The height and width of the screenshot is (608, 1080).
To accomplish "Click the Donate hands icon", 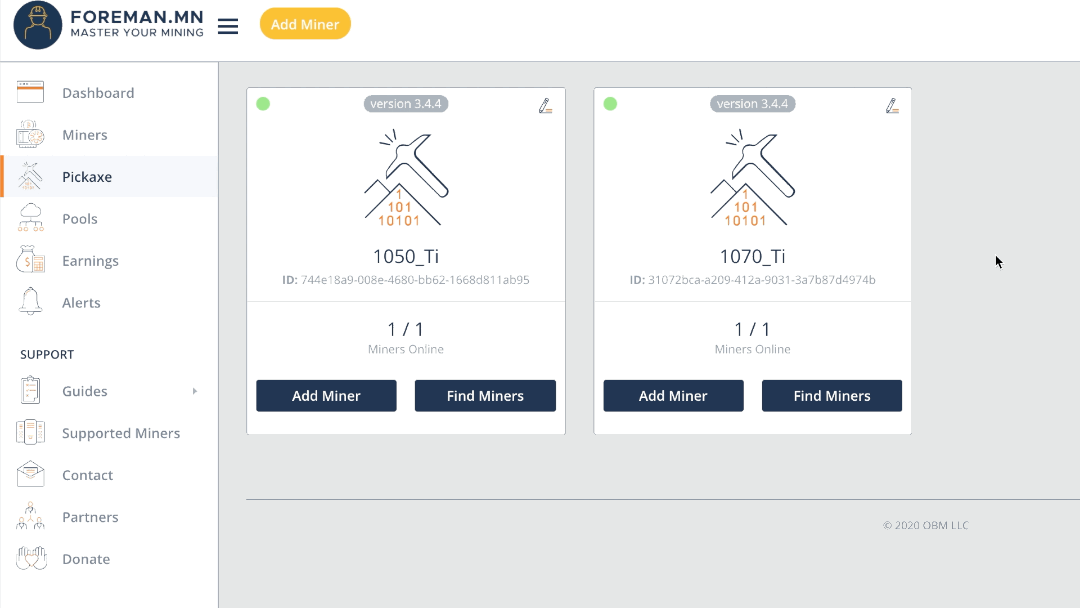I will 31,558.
